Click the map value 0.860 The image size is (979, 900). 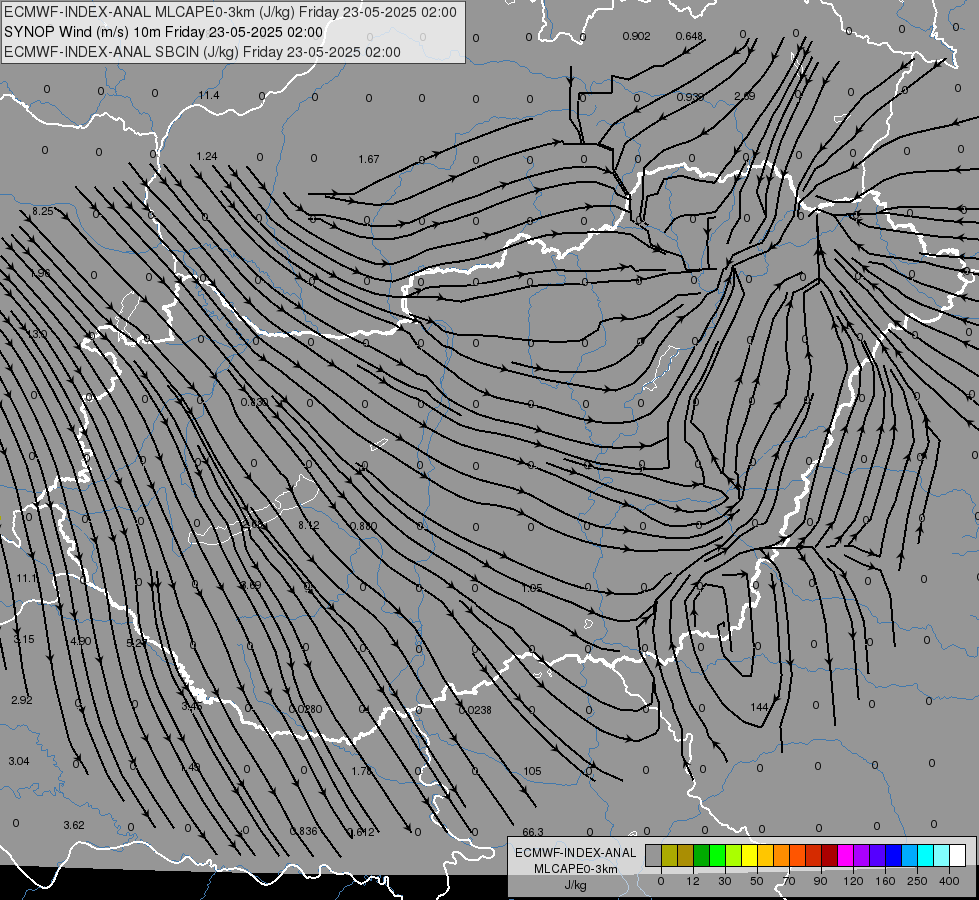[364, 527]
